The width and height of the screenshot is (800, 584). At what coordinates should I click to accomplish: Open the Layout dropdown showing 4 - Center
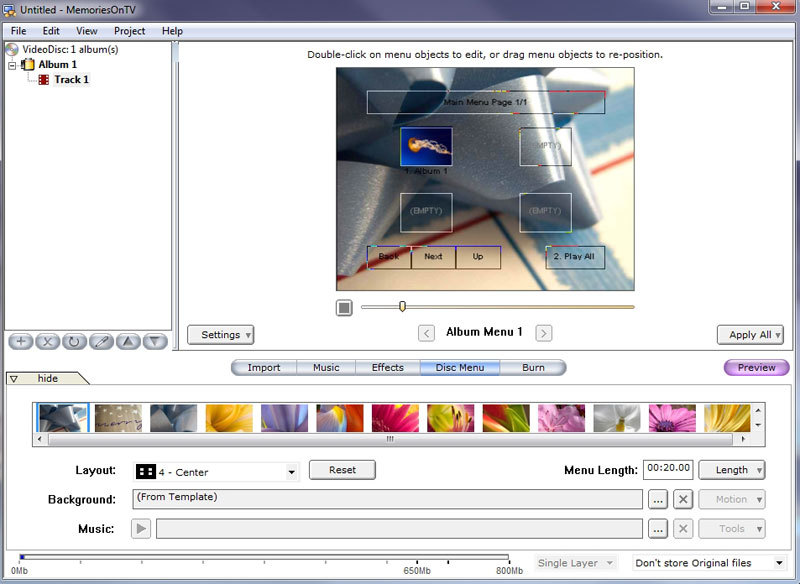[x=291, y=471]
